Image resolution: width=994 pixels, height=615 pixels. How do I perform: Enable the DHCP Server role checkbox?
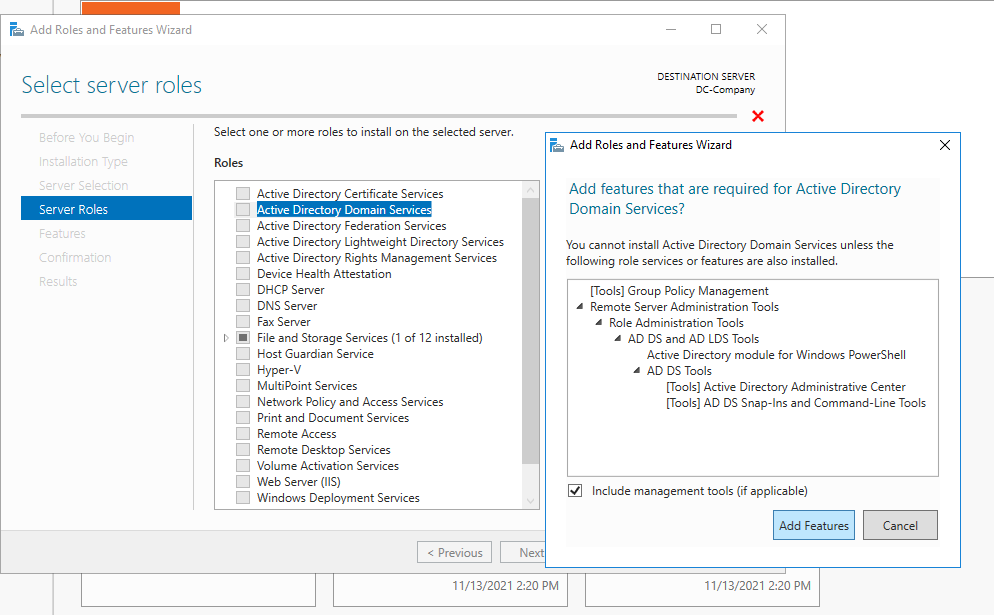tap(243, 290)
